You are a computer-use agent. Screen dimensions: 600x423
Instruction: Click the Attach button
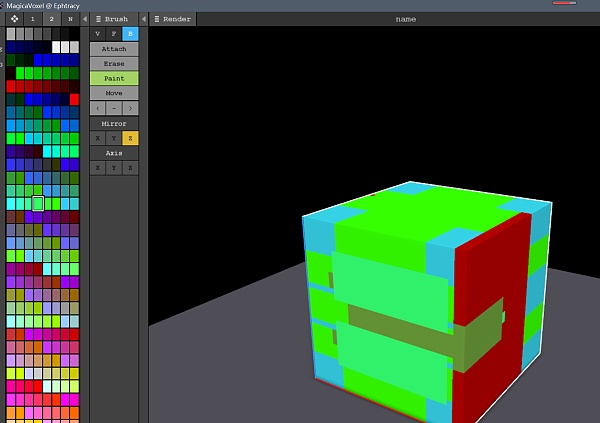pos(114,48)
